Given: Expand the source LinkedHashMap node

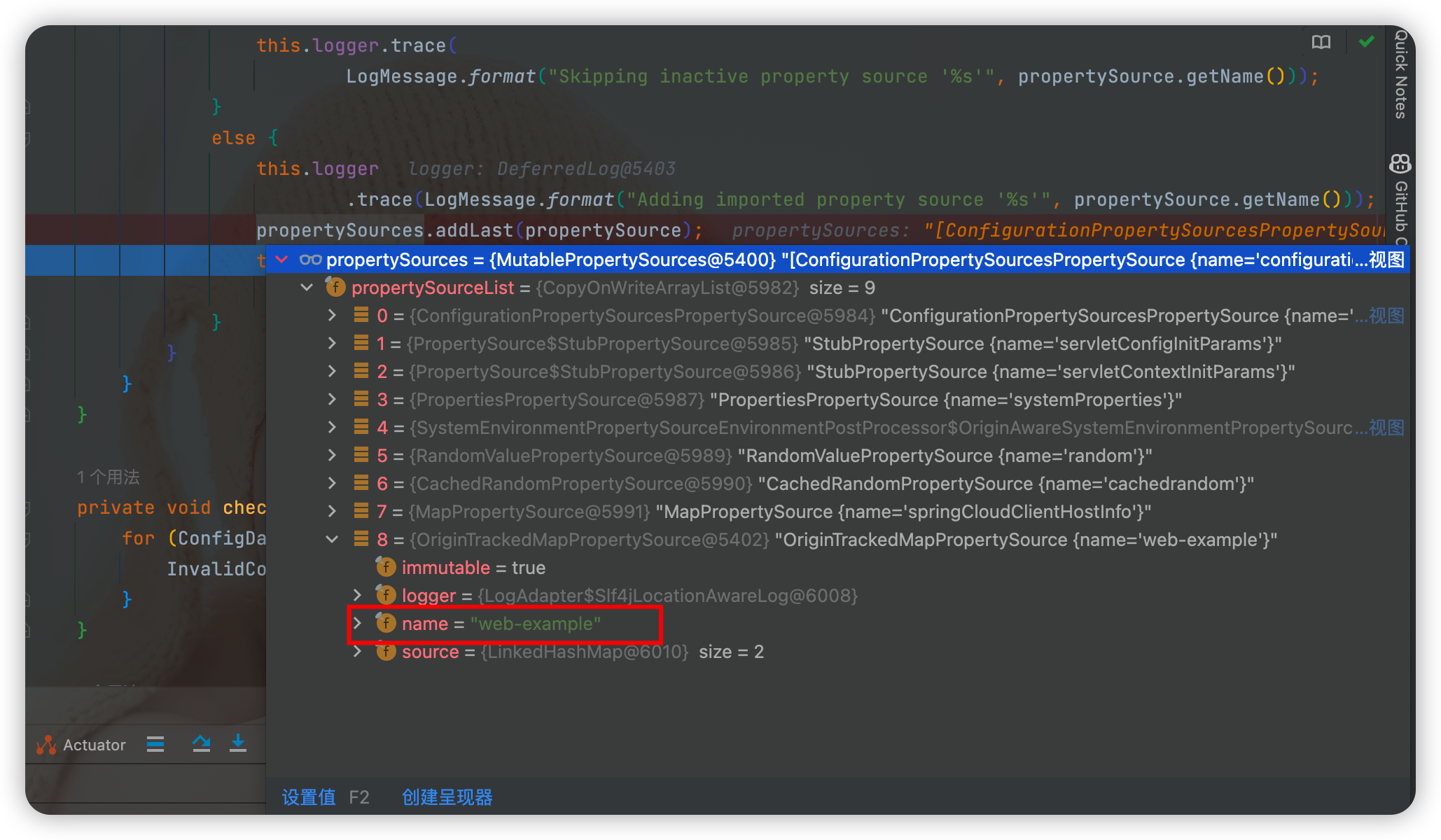Looking at the screenshot, I should coord(357,652).
